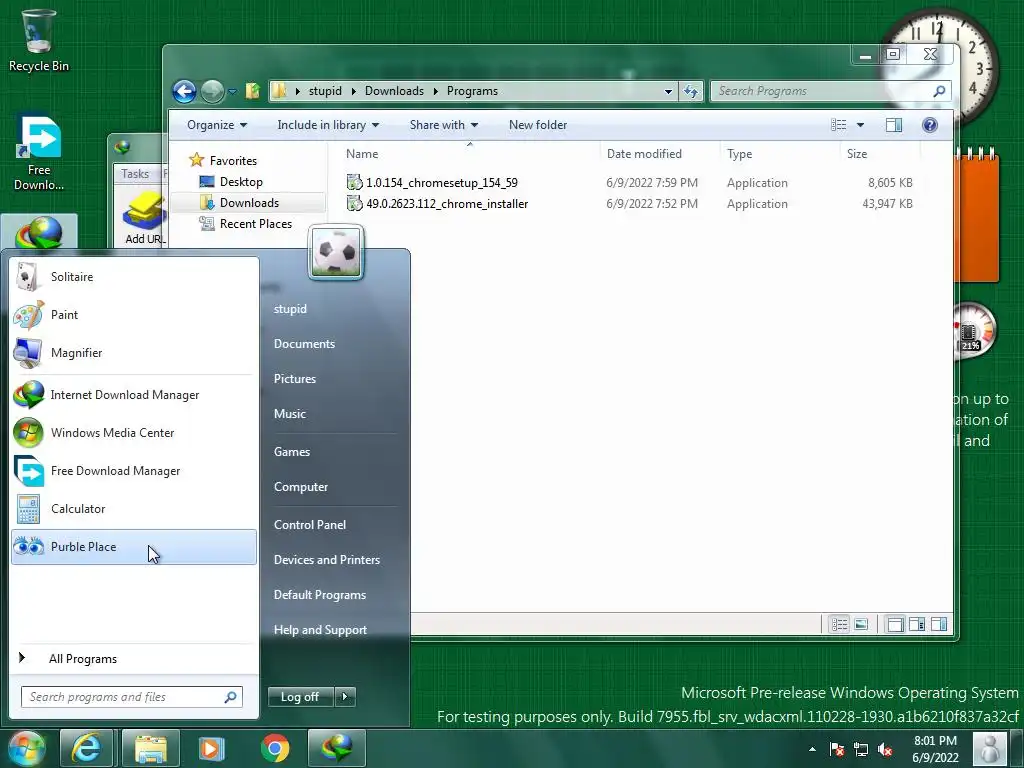Toggle the preview pane button in toolbar
1024x768 pixels.
[x=893, y=125]
